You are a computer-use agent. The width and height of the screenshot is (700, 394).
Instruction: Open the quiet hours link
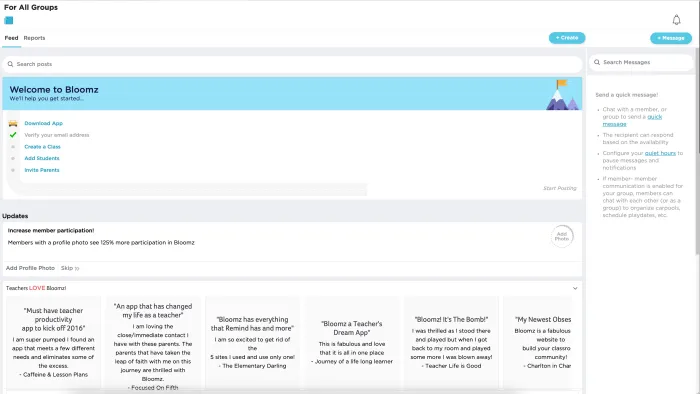pos(660,153)
